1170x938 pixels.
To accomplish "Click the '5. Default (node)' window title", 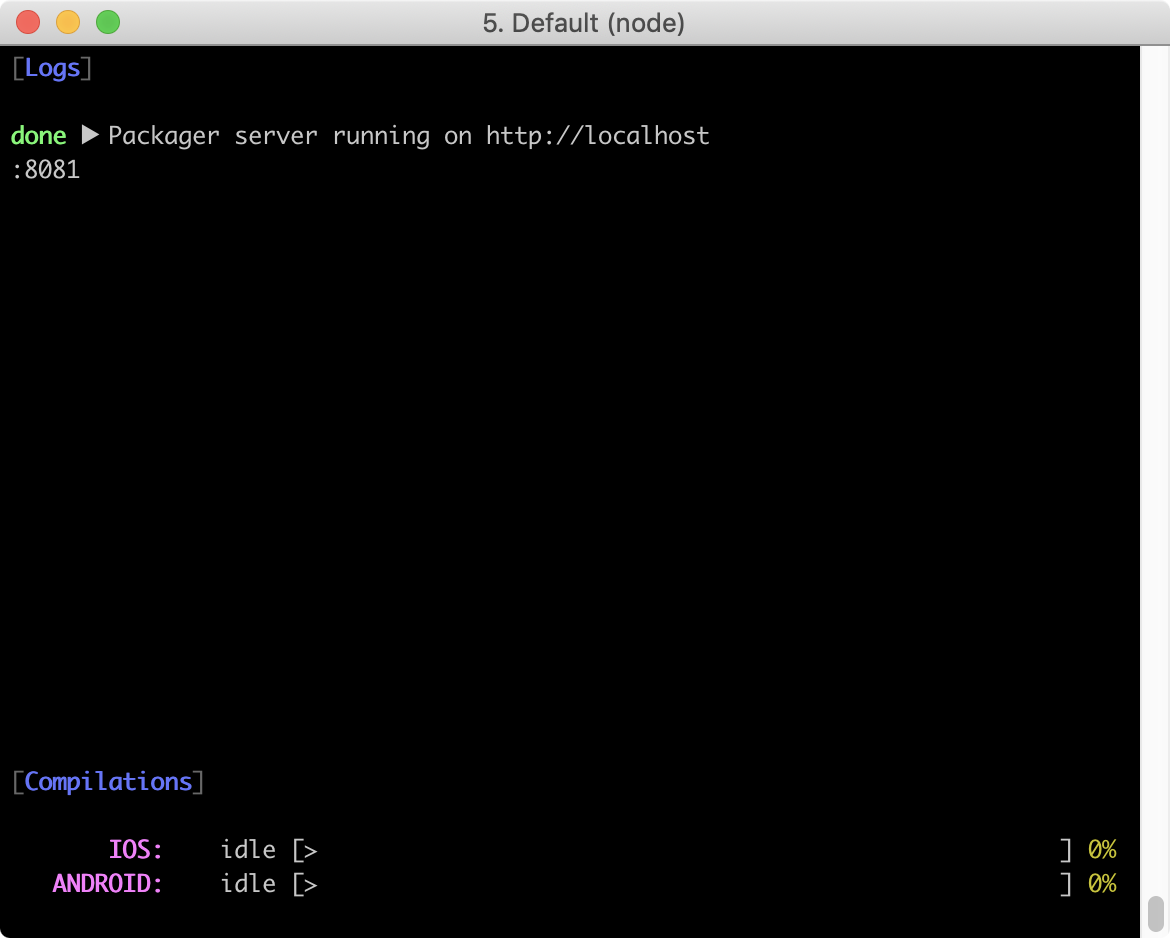I will pos(585,22).
